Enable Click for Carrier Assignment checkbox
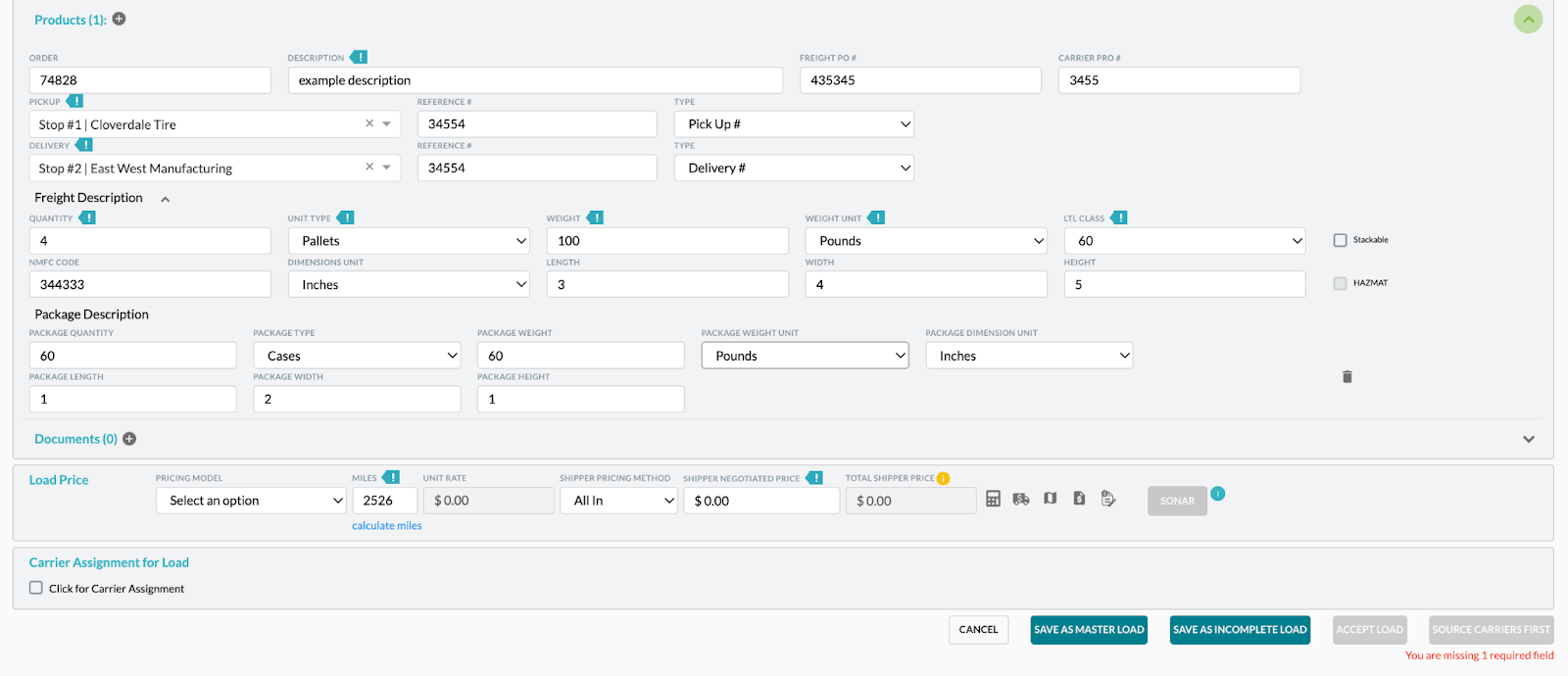Viewport: 1568px width, 676px height. [x=36, y=588]
